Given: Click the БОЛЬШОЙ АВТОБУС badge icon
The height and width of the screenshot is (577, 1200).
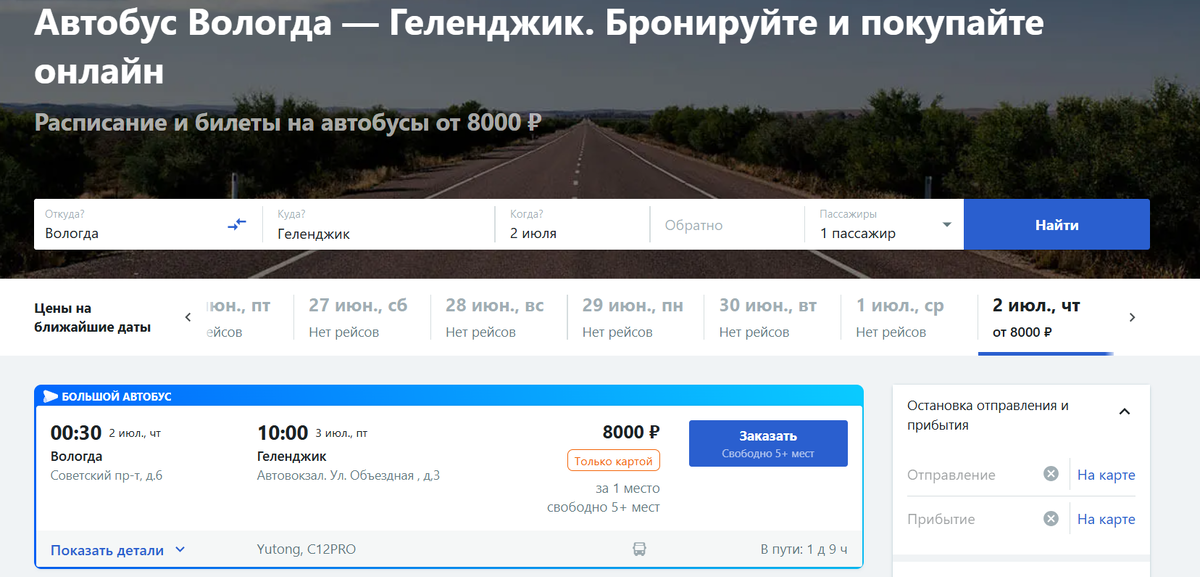Looking at the screenshot, I should pyautogui.click(x=51, y=397).
